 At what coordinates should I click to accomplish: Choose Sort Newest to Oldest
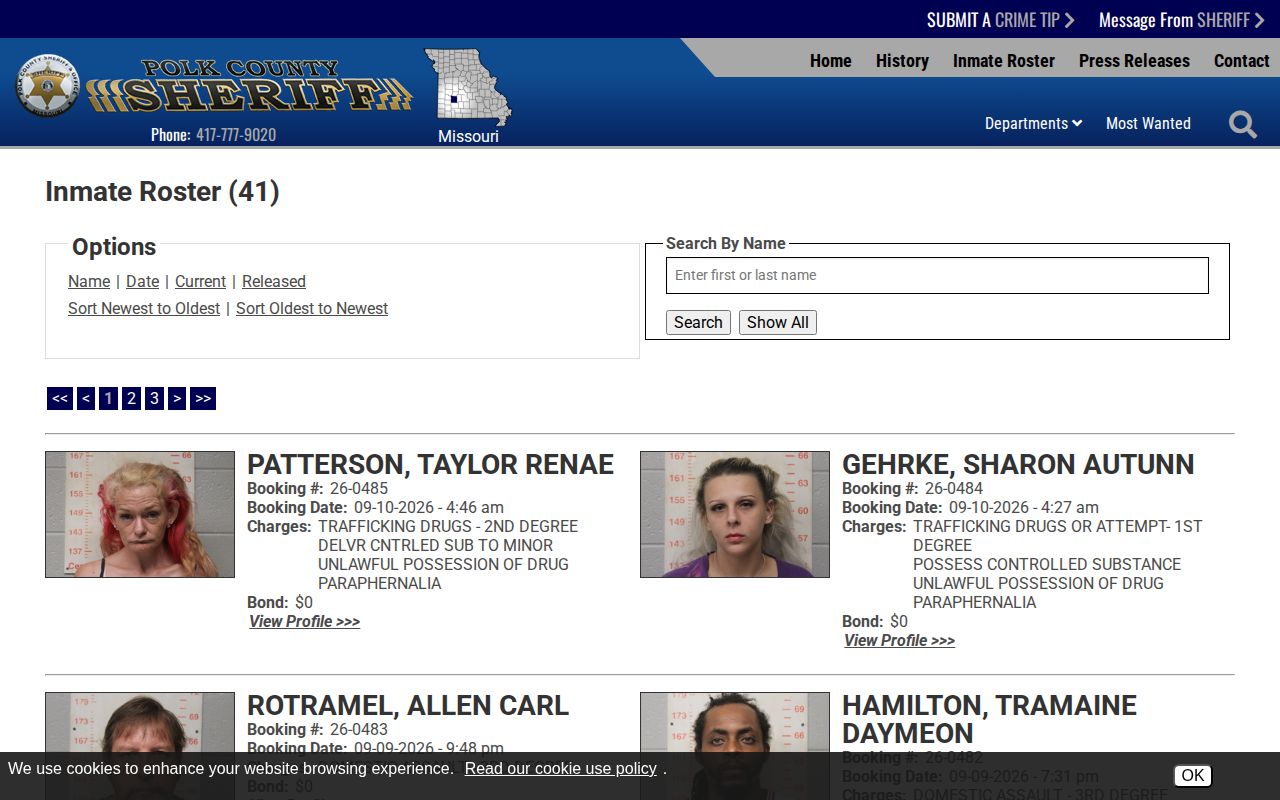point(144,309)
